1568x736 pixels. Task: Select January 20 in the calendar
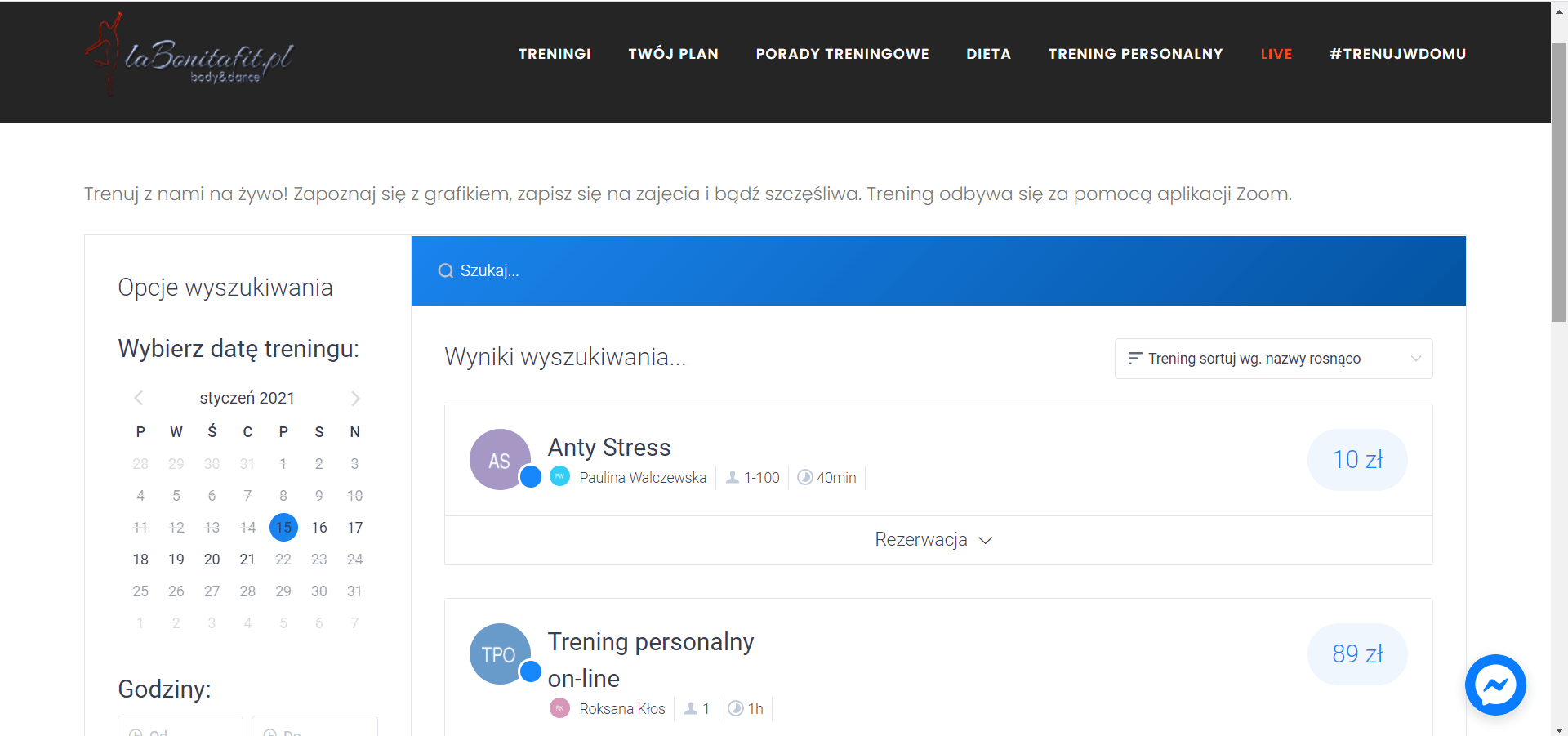click(212, 560)
